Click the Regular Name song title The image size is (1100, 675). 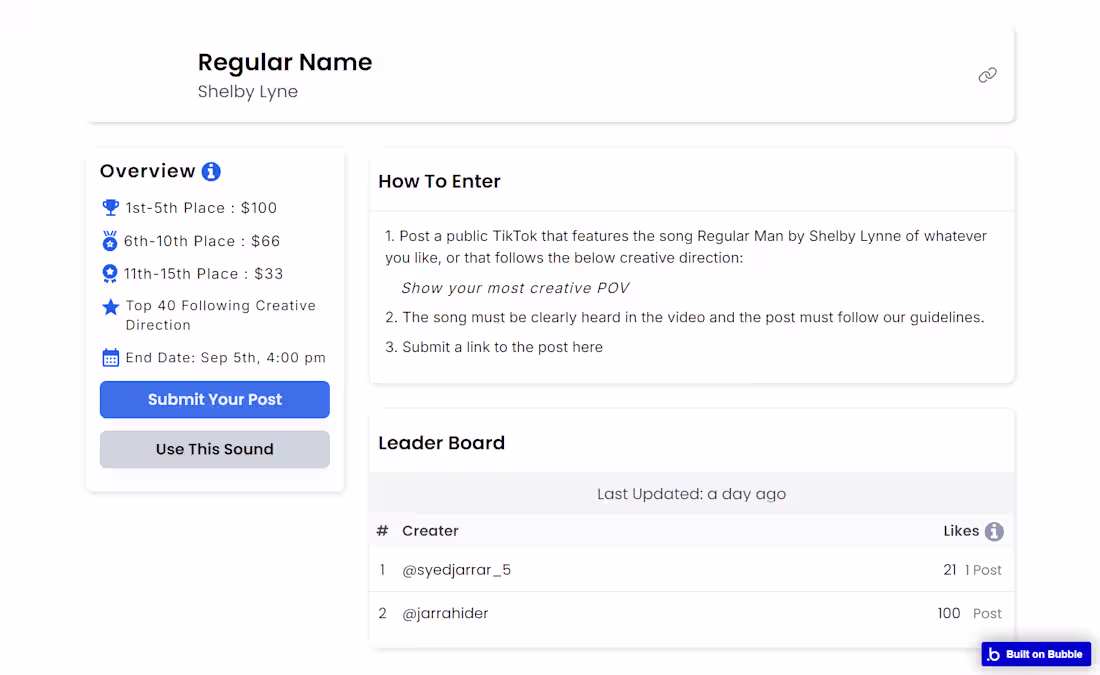tap(285, 62)
